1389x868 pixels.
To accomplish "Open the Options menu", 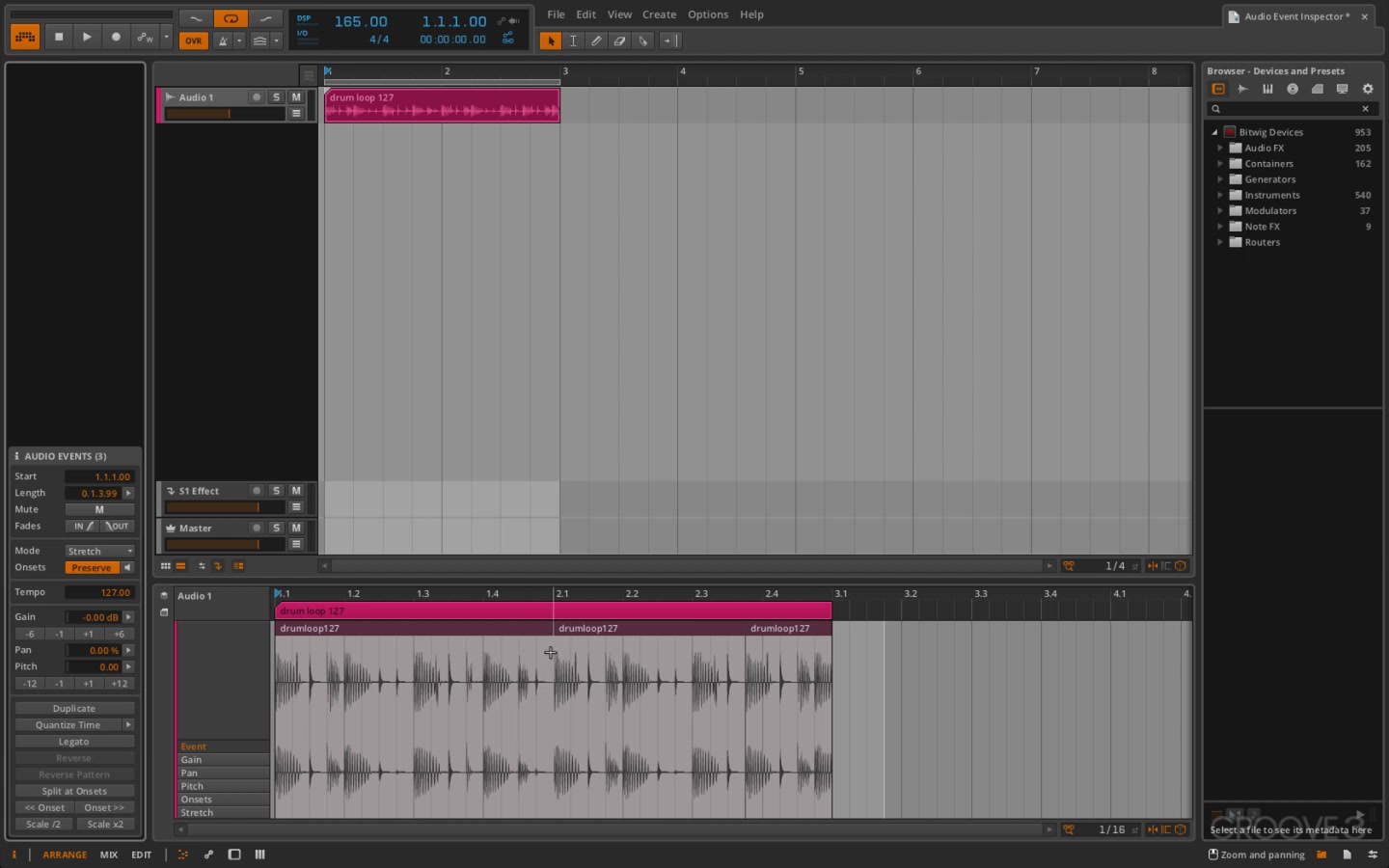I will [x=708, y=14].
